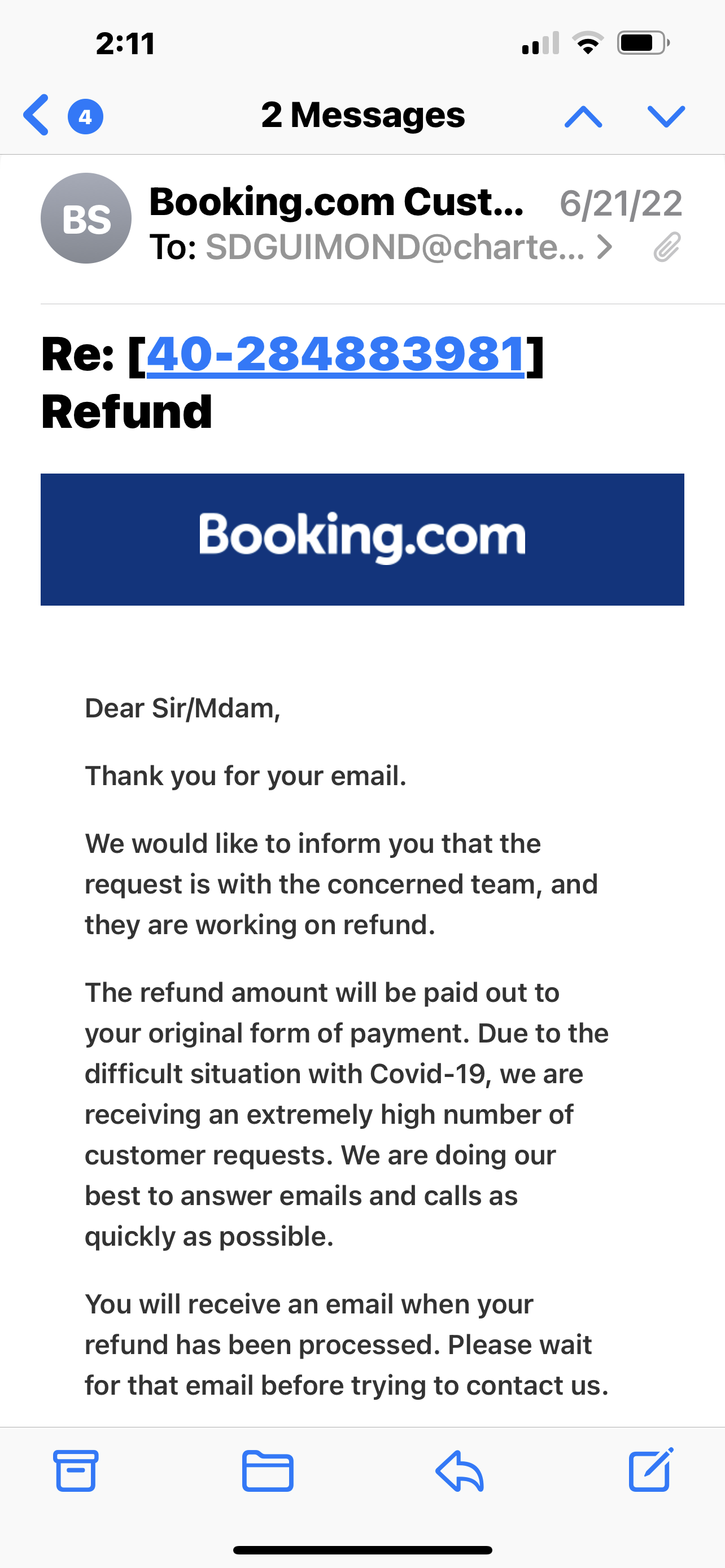The width and height of the screenshot is (725, 1568).
Task: Tap the 2 Messages thread title
Action: 363,116
